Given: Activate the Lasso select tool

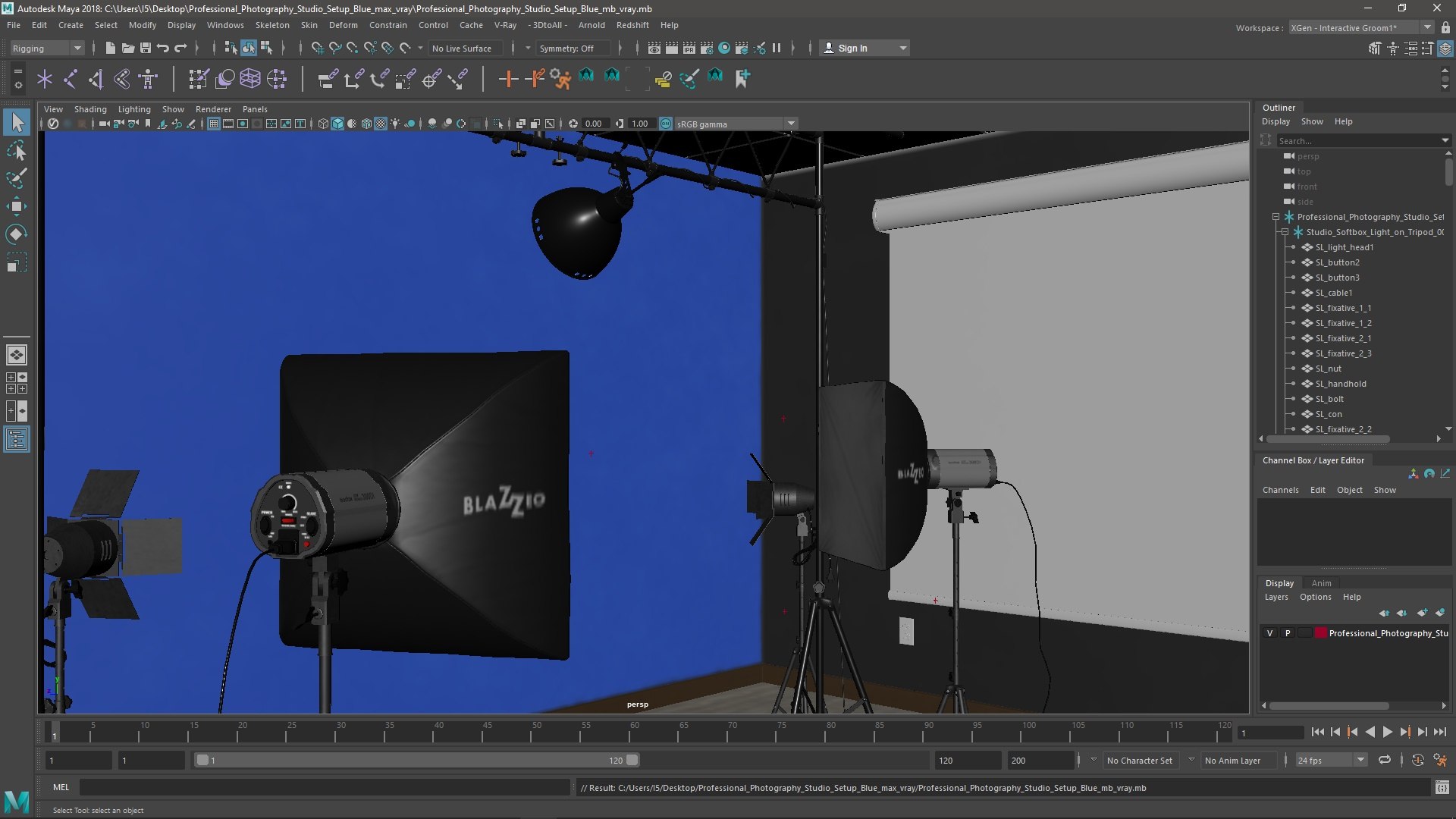Looking at the screenshot, I should tap(17, 150).
